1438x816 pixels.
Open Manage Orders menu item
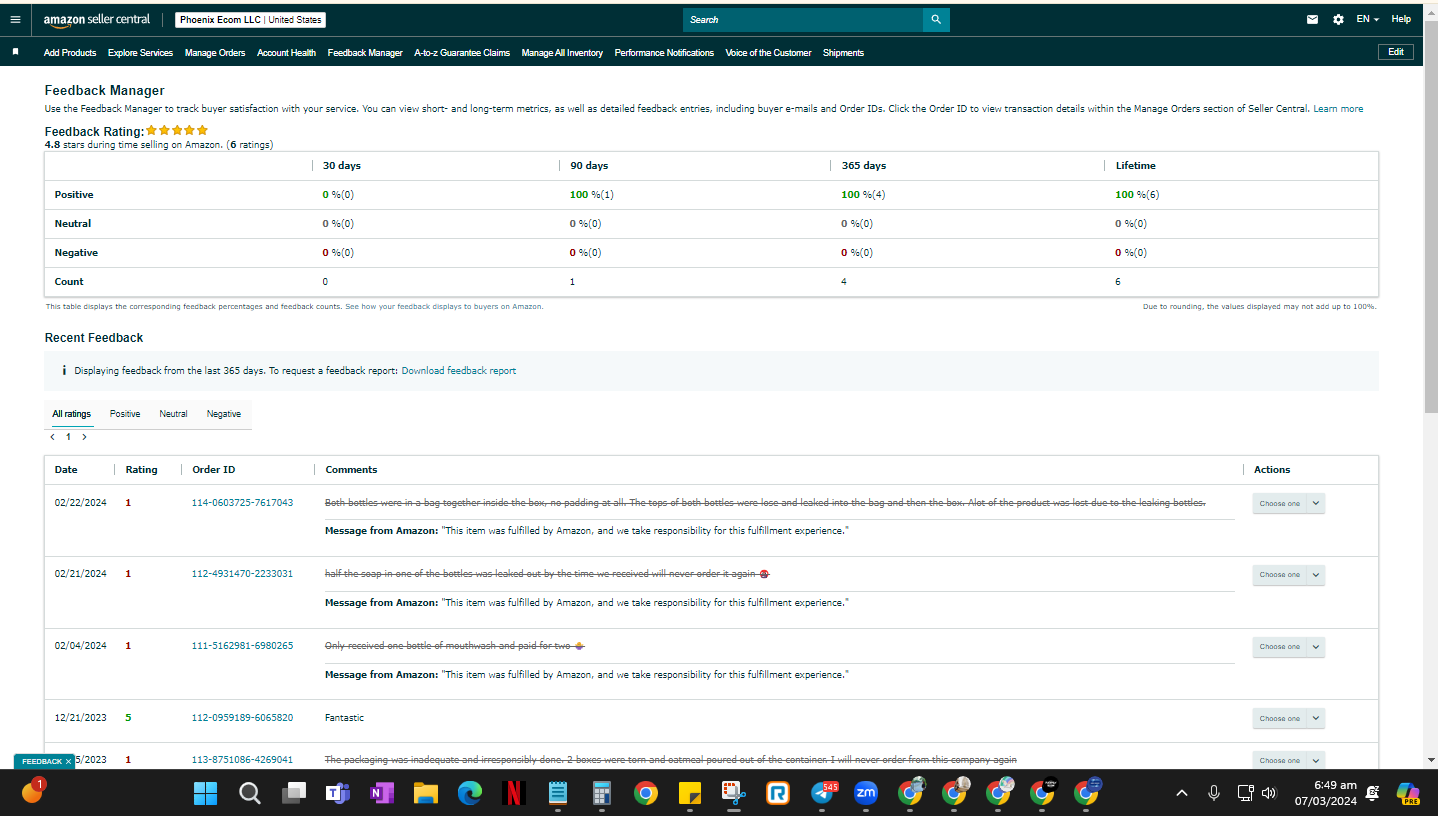[215, 53]
